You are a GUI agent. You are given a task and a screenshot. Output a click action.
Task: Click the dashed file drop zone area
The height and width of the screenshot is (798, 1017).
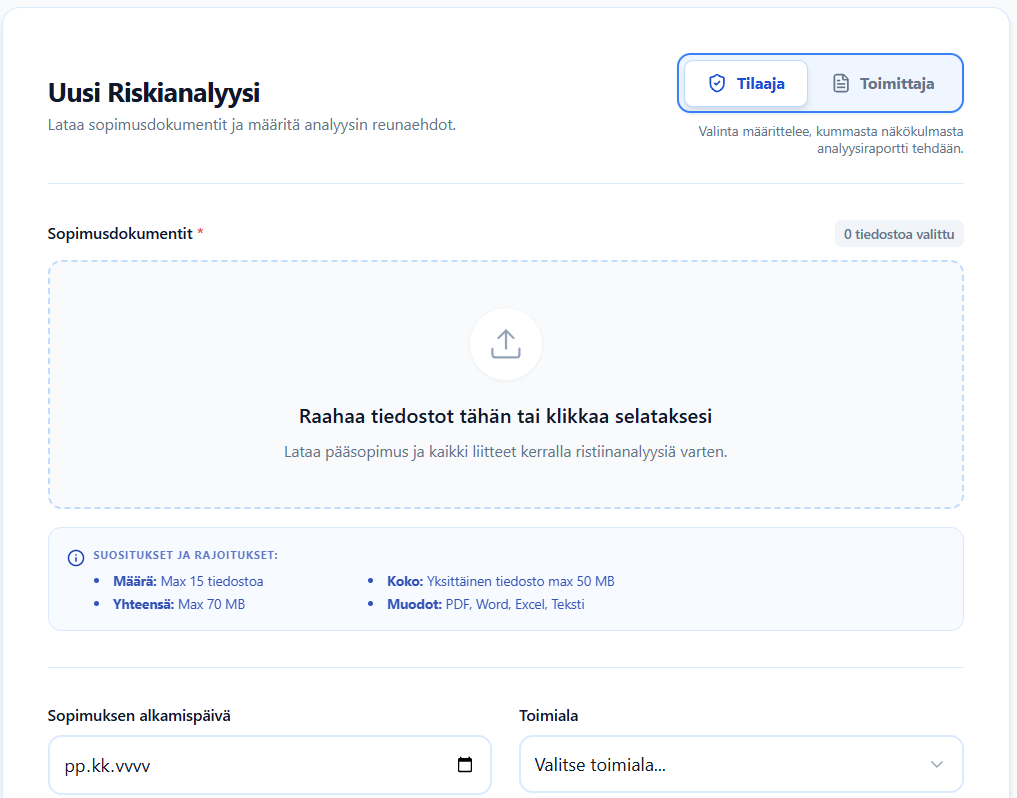click(x=506, y=385)
